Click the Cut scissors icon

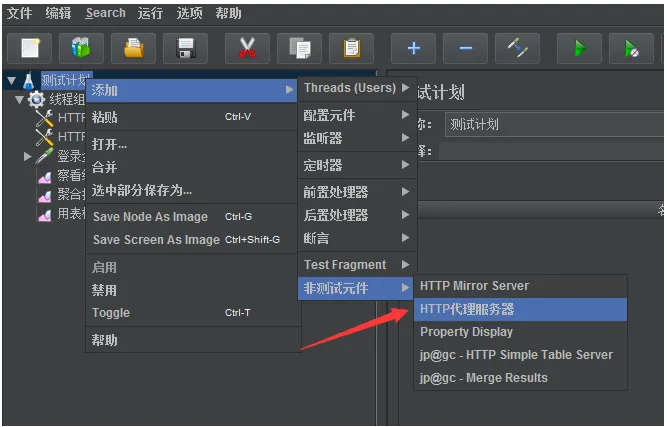[x=247, y=48]
